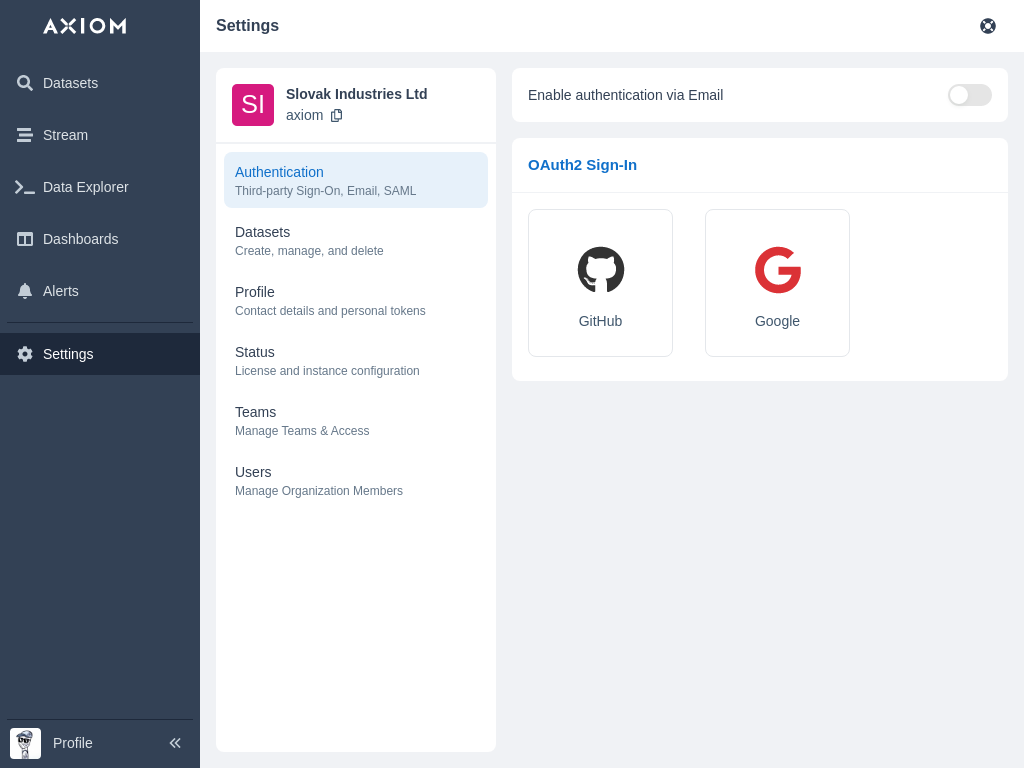The width and height of the screenshot is (1024, 768).
Task: Select the Authentication settings section
Action: tap(355, 180)
